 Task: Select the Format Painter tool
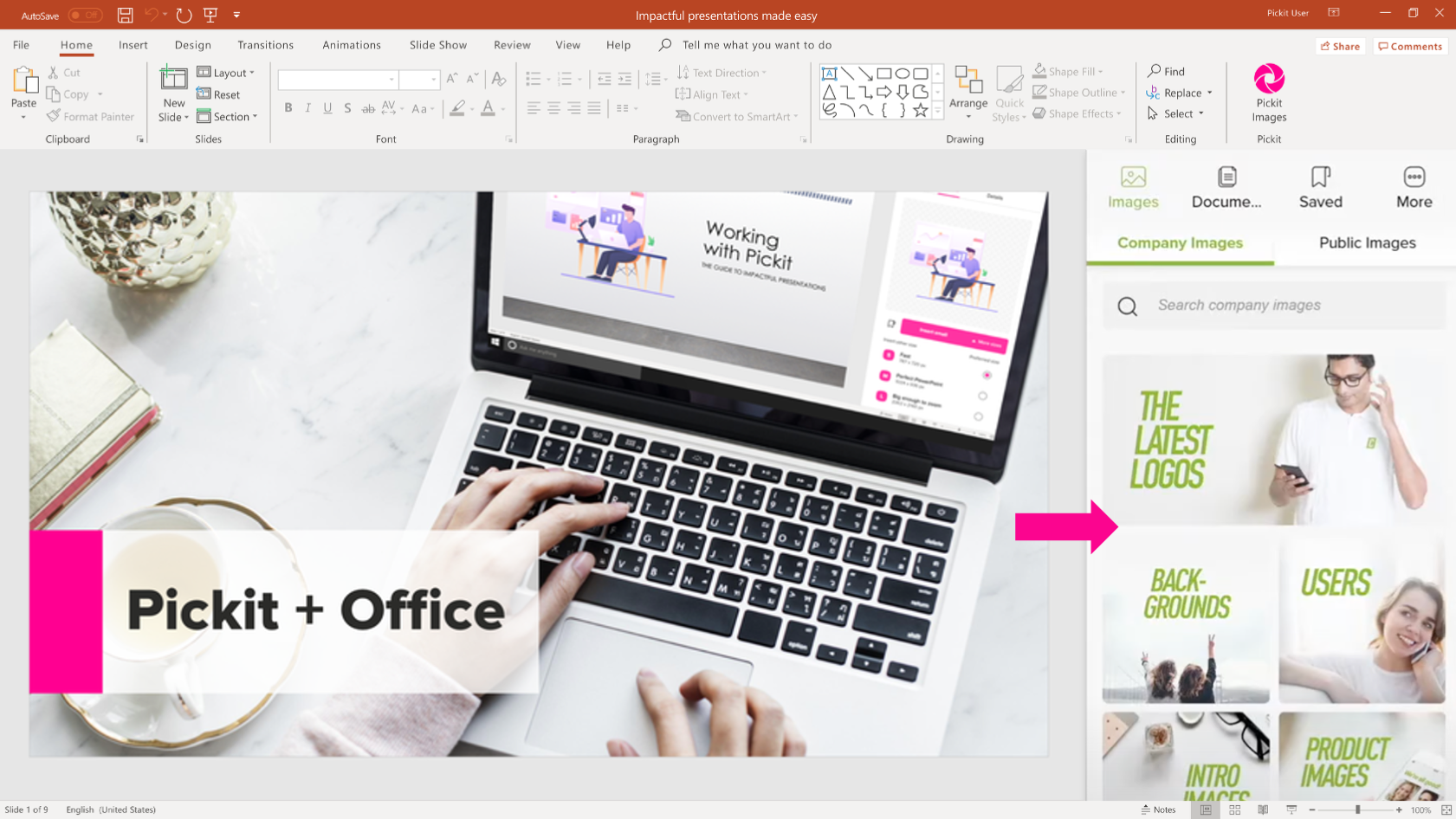pyautogui.click(x=91, y=116)
